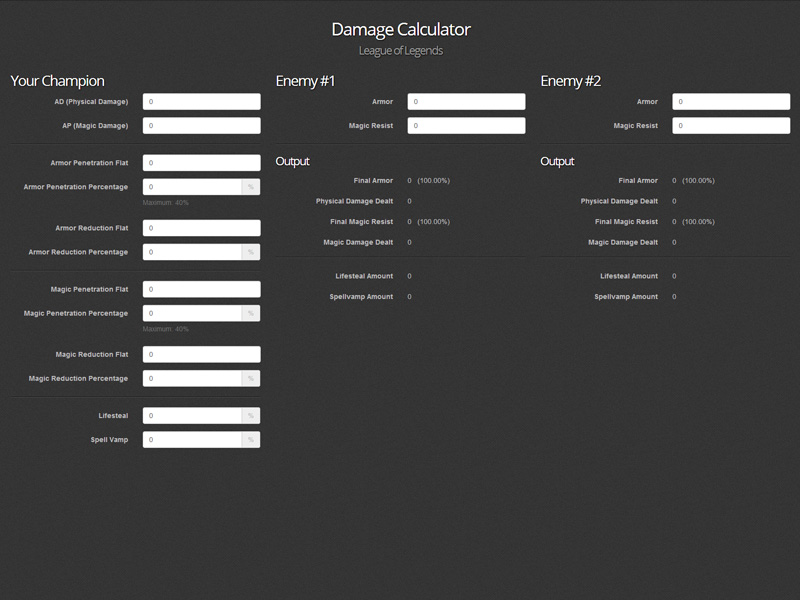Screen dimensions: 800x600
Task: Click Enemy #1 Physical Damage Dealt label
Action: tap(354, 201)
